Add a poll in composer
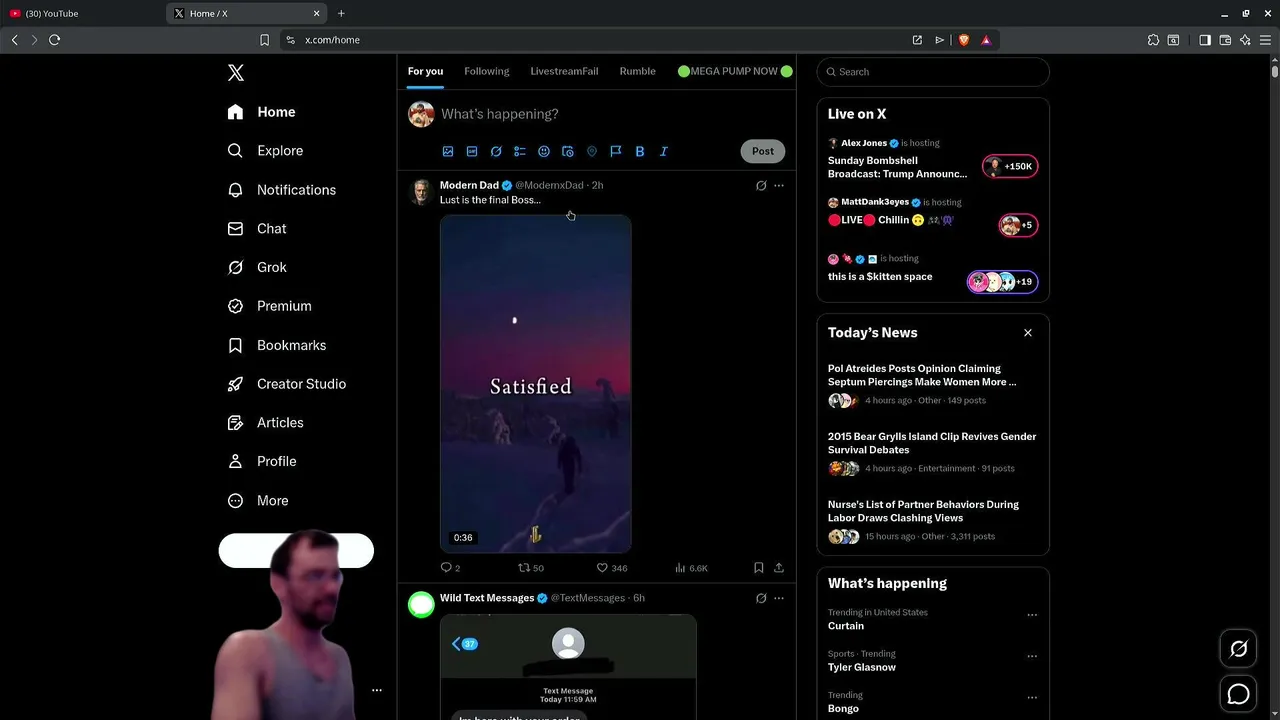Screen dimensions: 1280x720 [520, 152]
